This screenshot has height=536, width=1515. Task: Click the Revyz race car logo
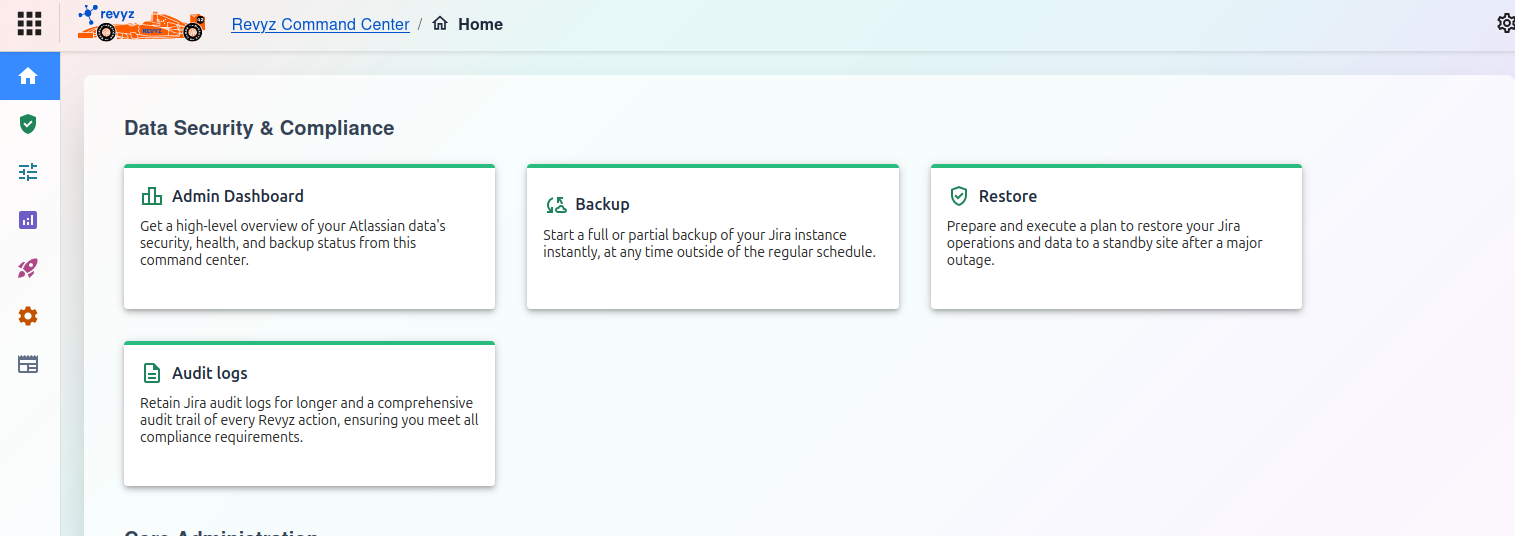[x=141, y=24]
